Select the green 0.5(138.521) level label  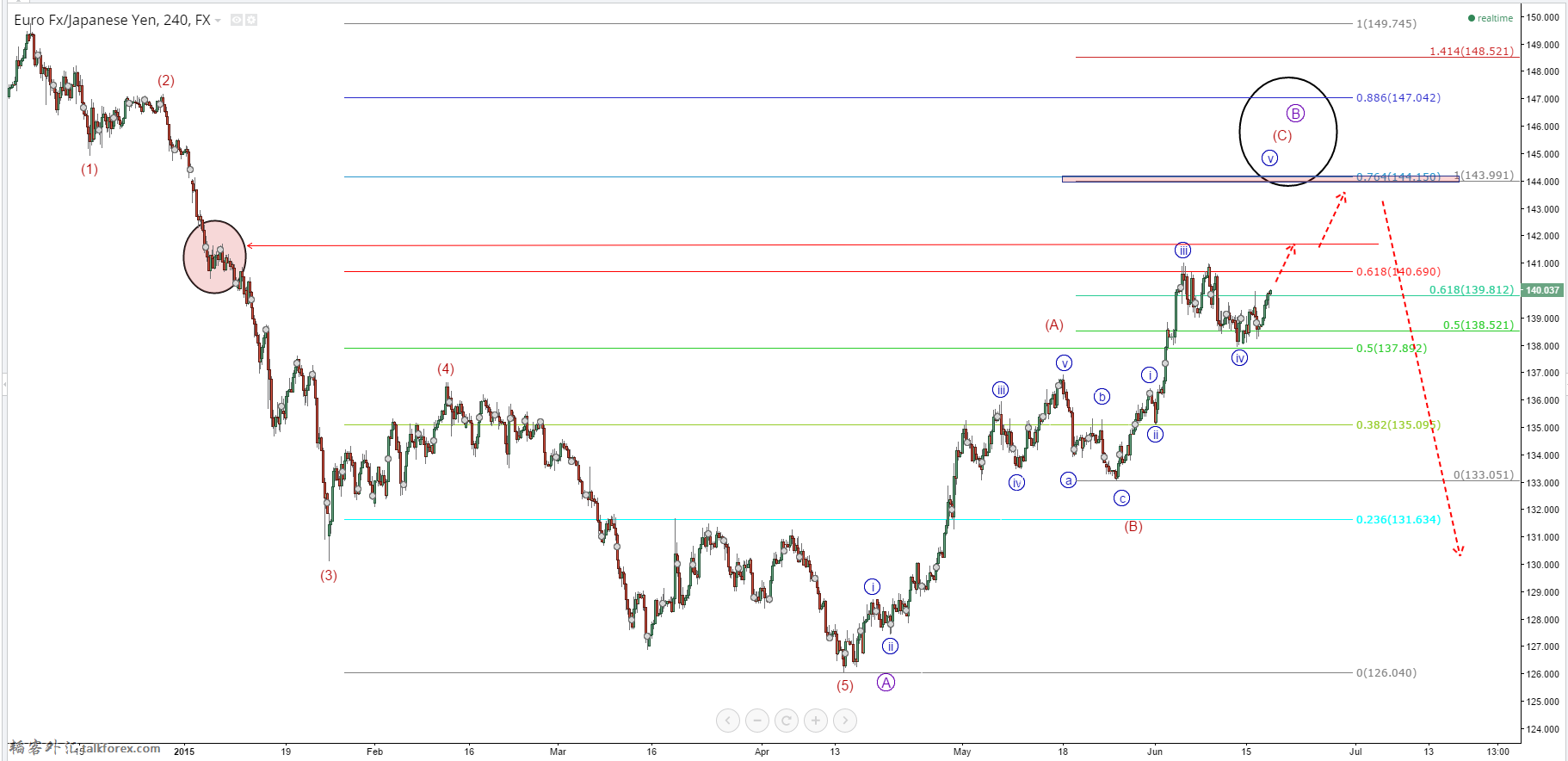pos(1478,325)
